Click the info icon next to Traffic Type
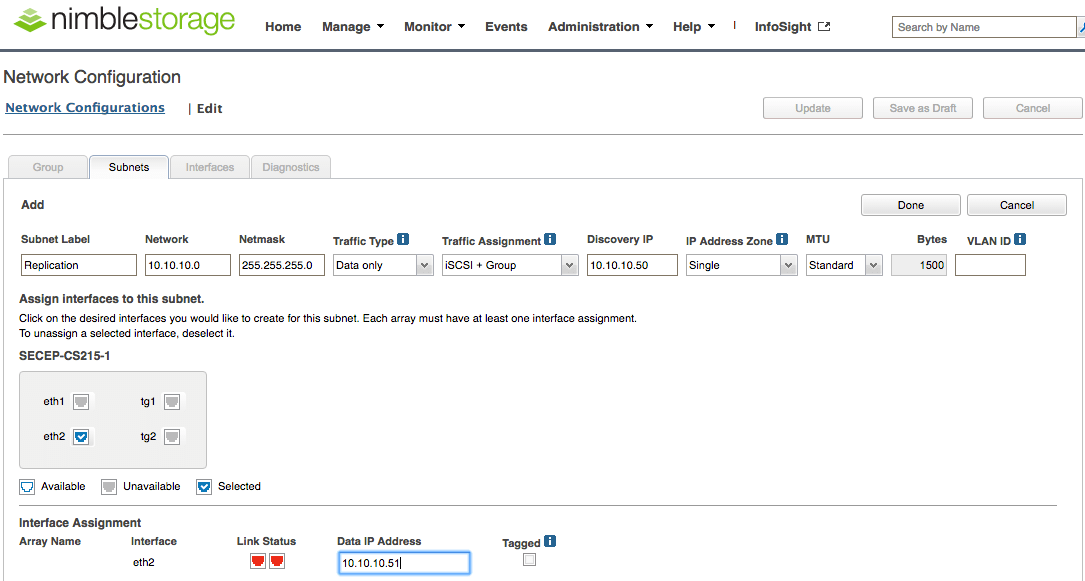1085x581 pixels. pos(403,240)
